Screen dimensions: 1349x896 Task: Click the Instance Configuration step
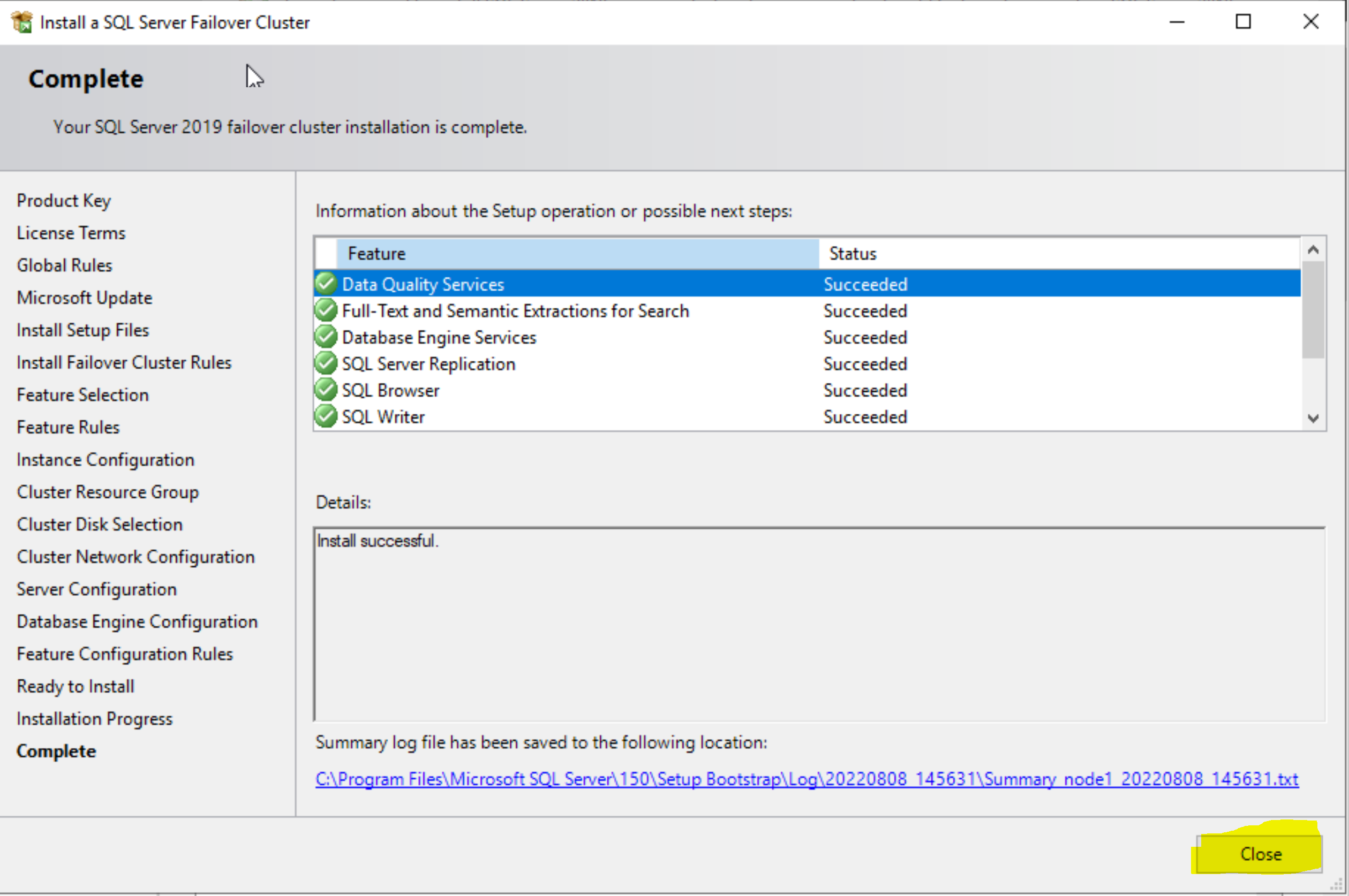click(x=105, y=460)
